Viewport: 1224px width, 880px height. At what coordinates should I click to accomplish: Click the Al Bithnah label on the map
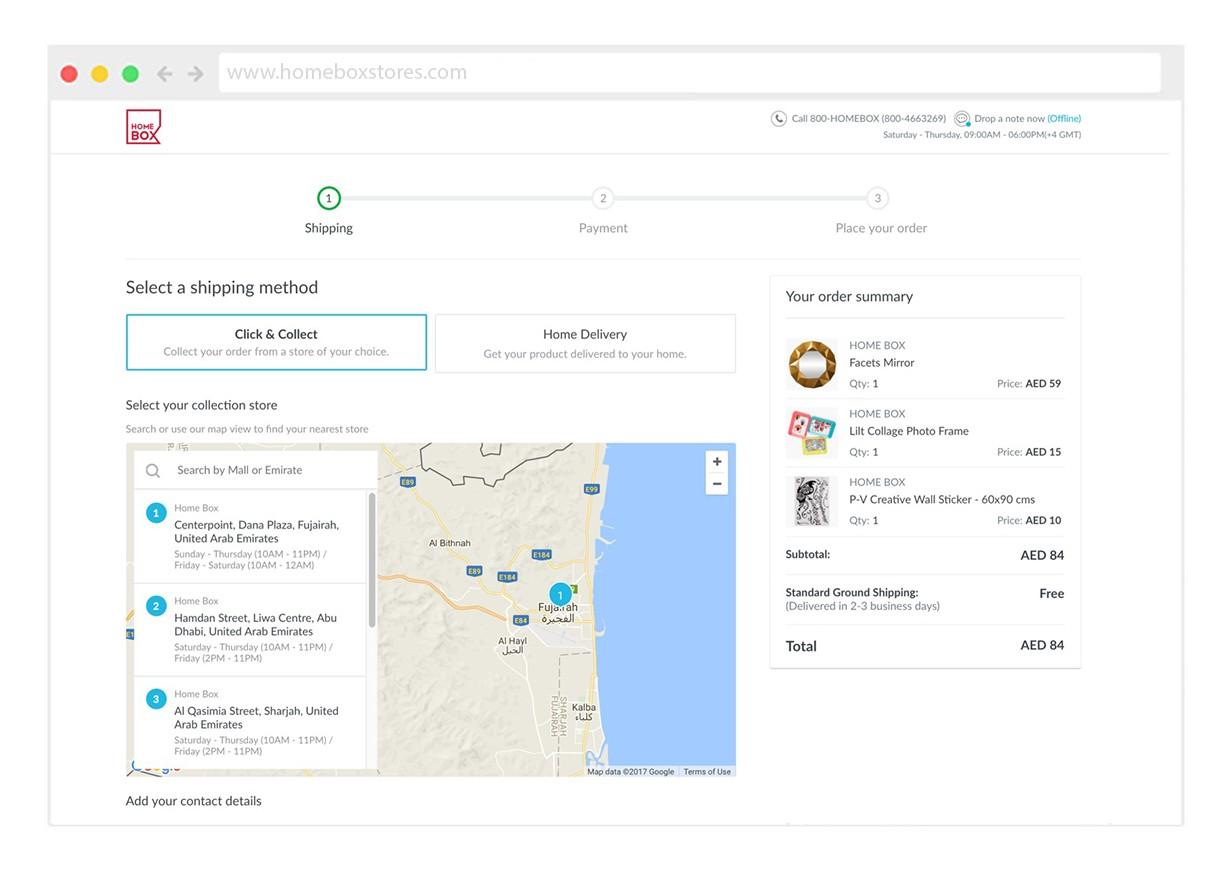pyautogui.click(x=449, y=543)
